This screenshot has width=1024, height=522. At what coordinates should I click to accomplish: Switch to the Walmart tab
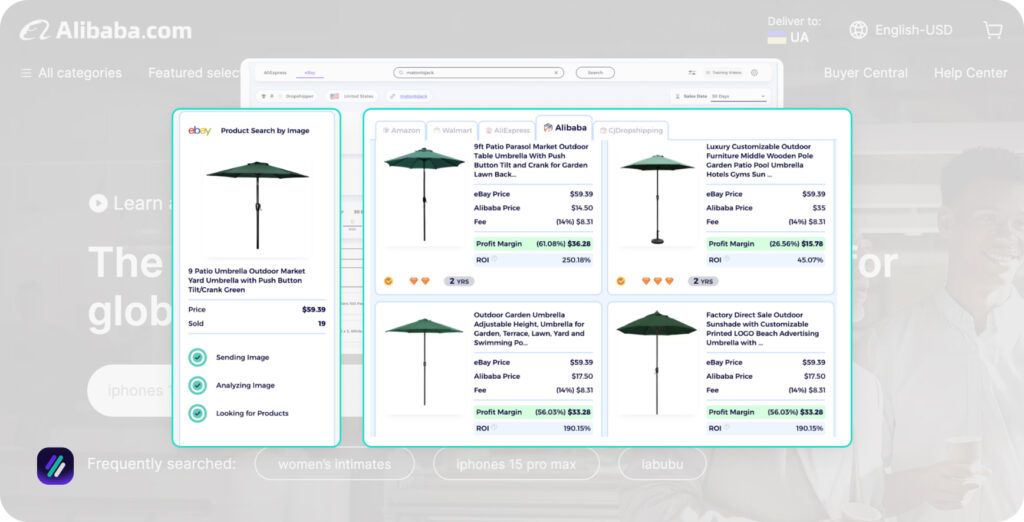pyautogui.click(x=453, y=131)
